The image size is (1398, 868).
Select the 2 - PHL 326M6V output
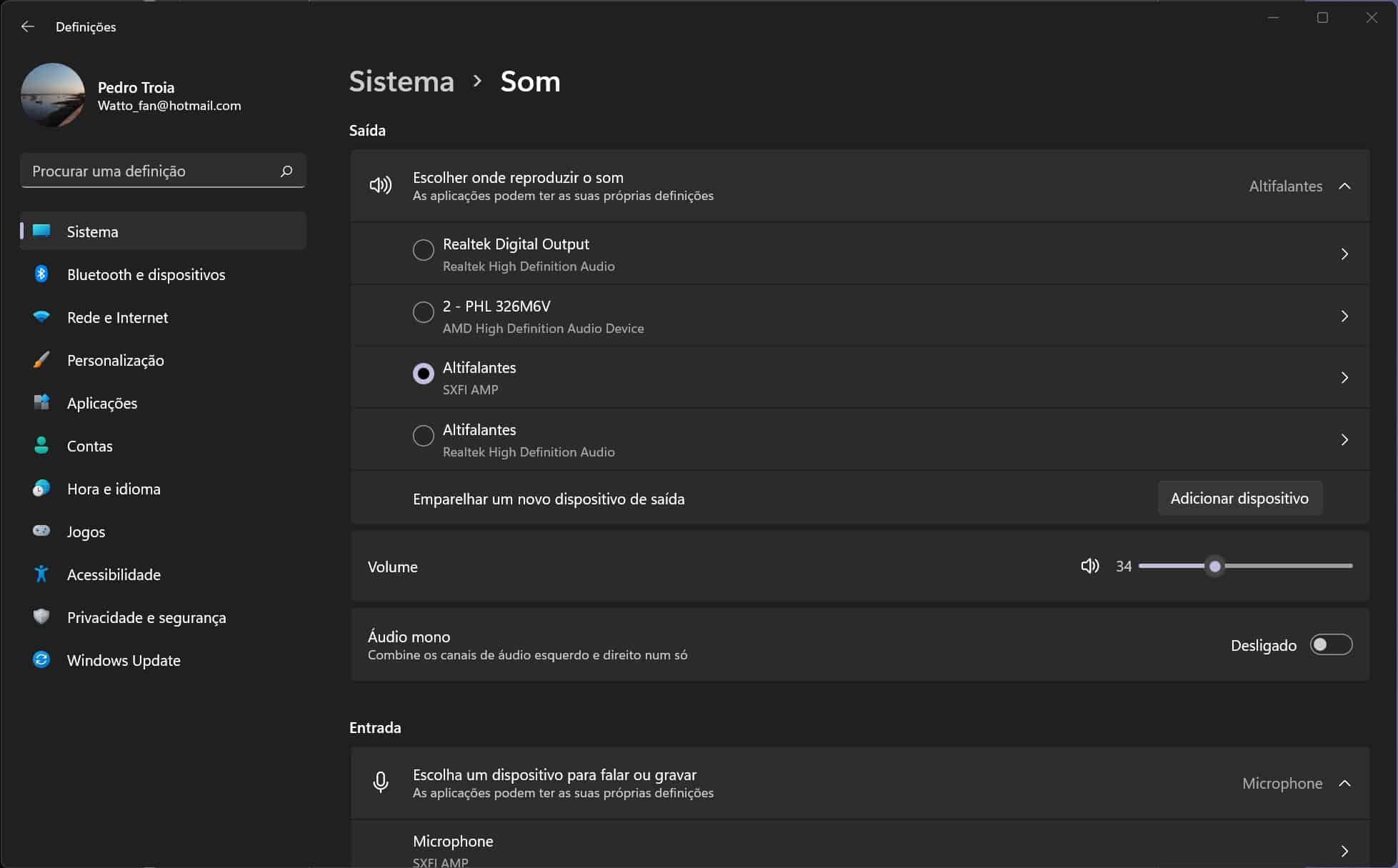coord(424,312)
